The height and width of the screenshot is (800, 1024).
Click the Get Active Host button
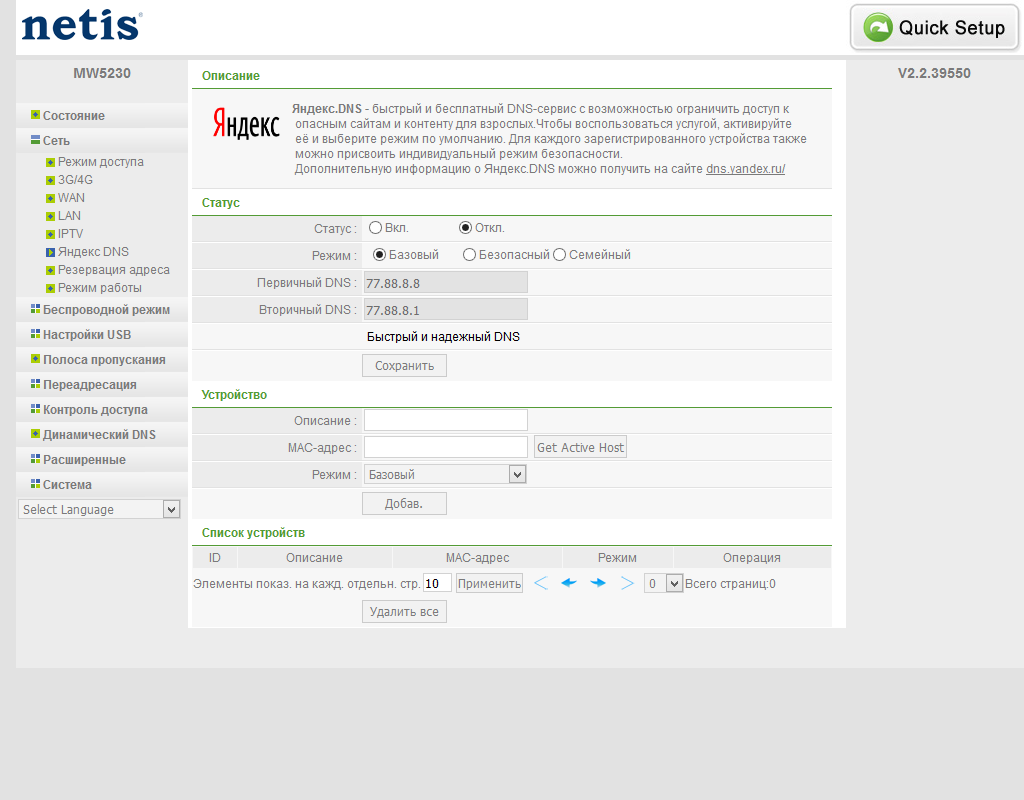tap(581, 447)
